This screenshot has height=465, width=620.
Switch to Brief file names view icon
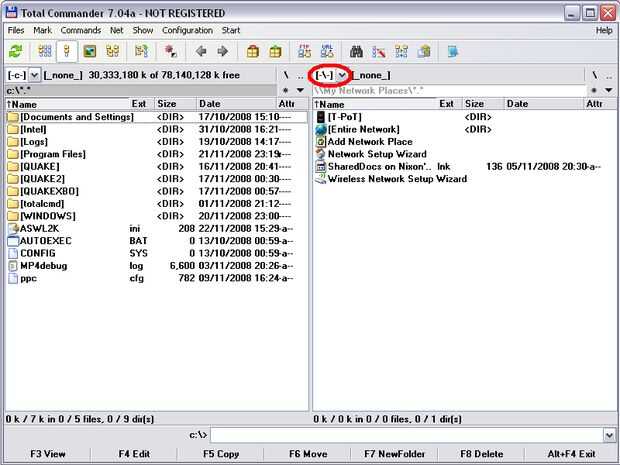pyautogui.click(x=45, y=51)
